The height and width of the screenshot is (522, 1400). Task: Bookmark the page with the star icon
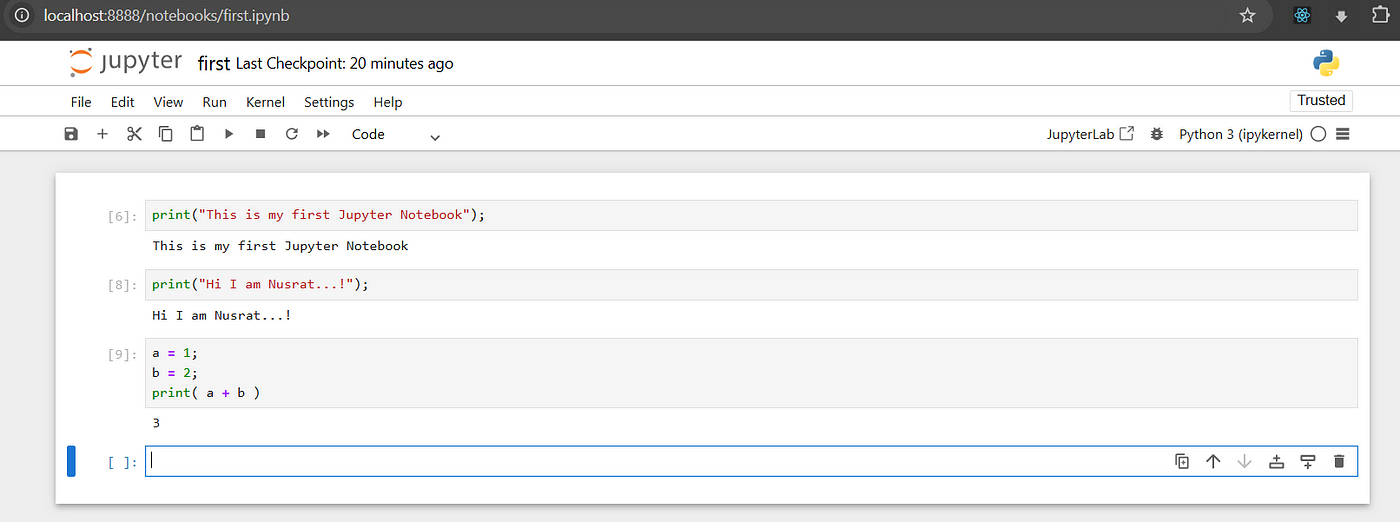point(1247,16)
